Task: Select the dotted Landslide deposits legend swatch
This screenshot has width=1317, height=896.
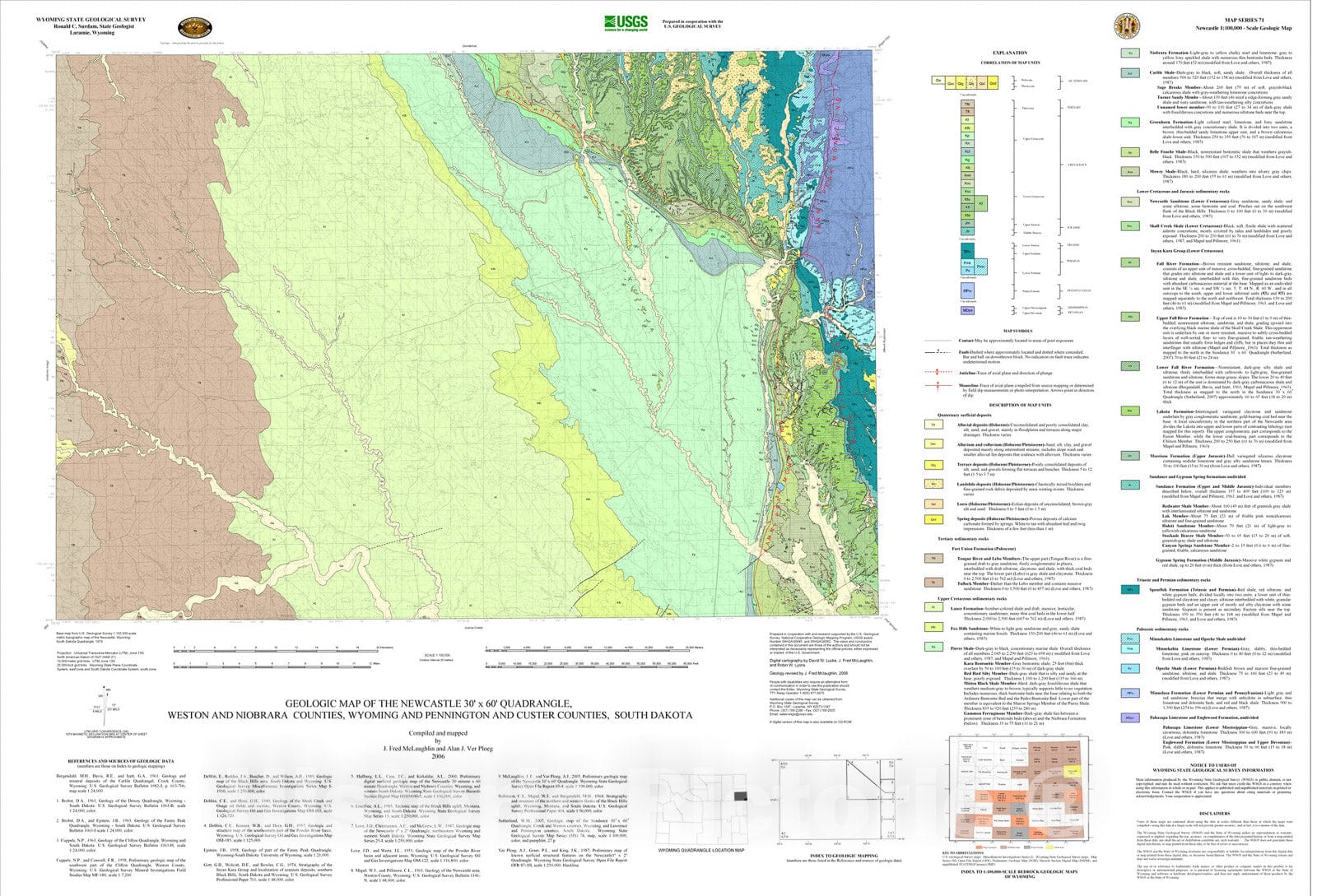Action: point(933,485)
